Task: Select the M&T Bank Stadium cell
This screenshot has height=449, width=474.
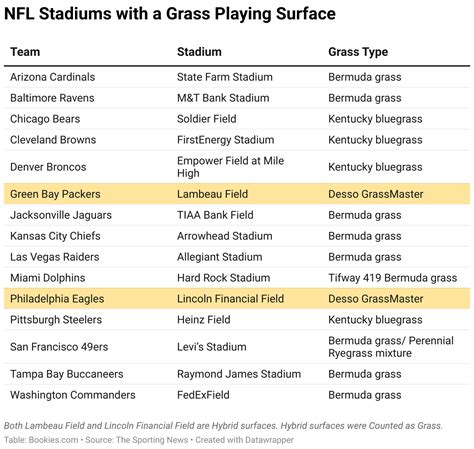Action: (x=223, y=98)
